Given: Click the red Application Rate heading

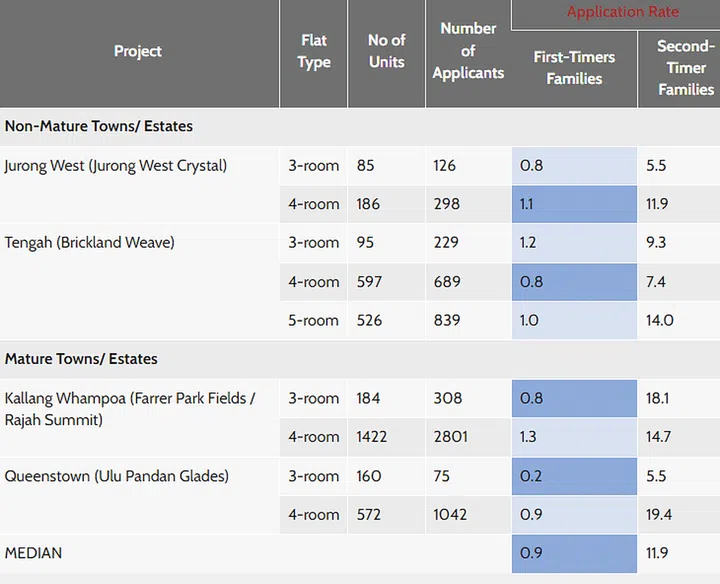Looking at the screenshot, I should coord(622,12).
